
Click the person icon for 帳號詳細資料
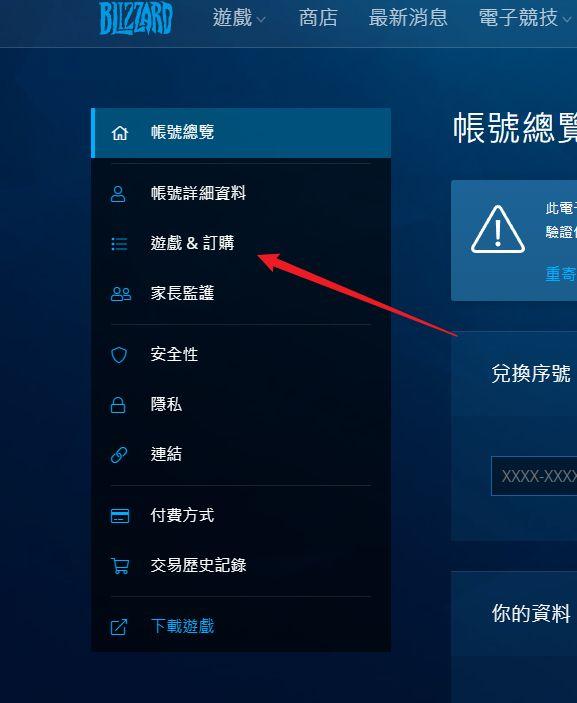click(x=118, y=194)
